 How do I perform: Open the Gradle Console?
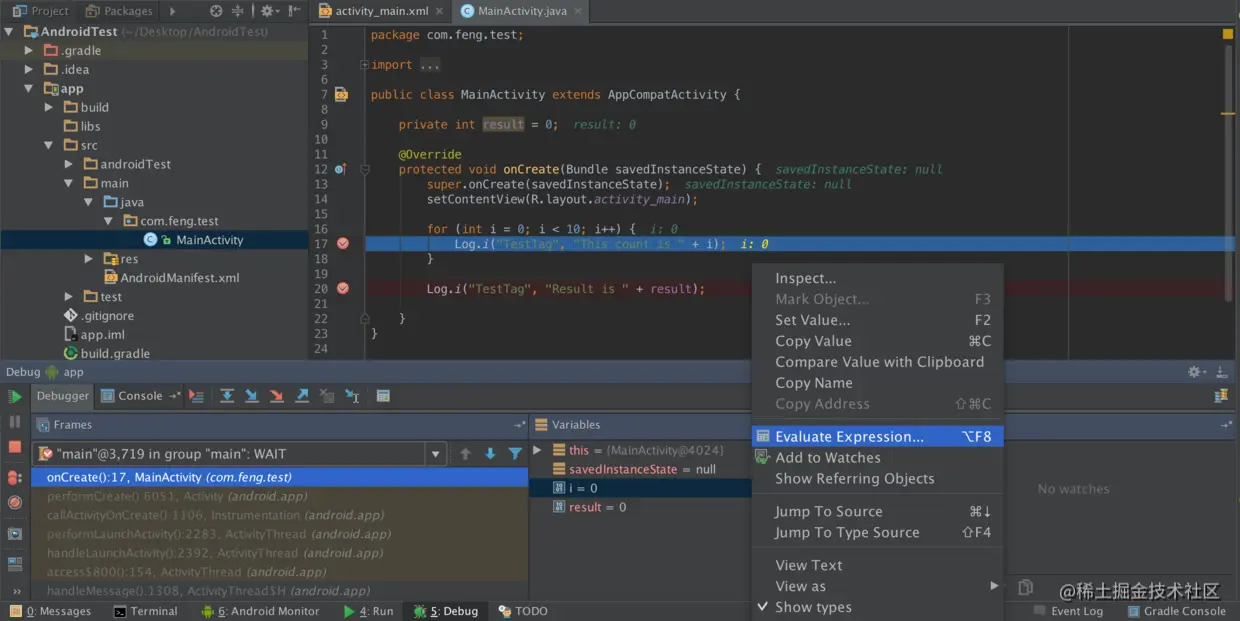coord(1176,612)
